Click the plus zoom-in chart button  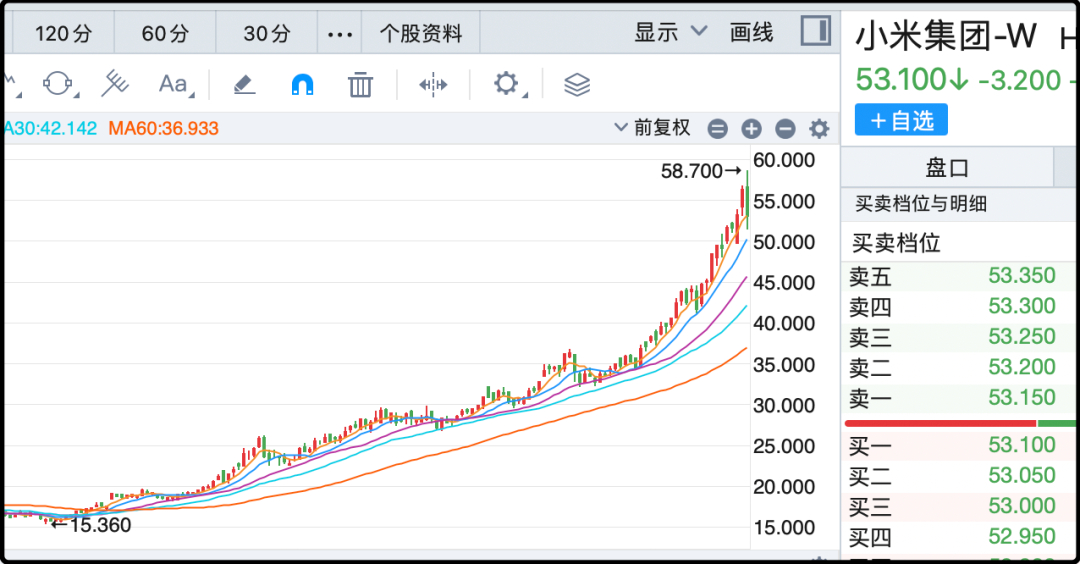[752, 129]
